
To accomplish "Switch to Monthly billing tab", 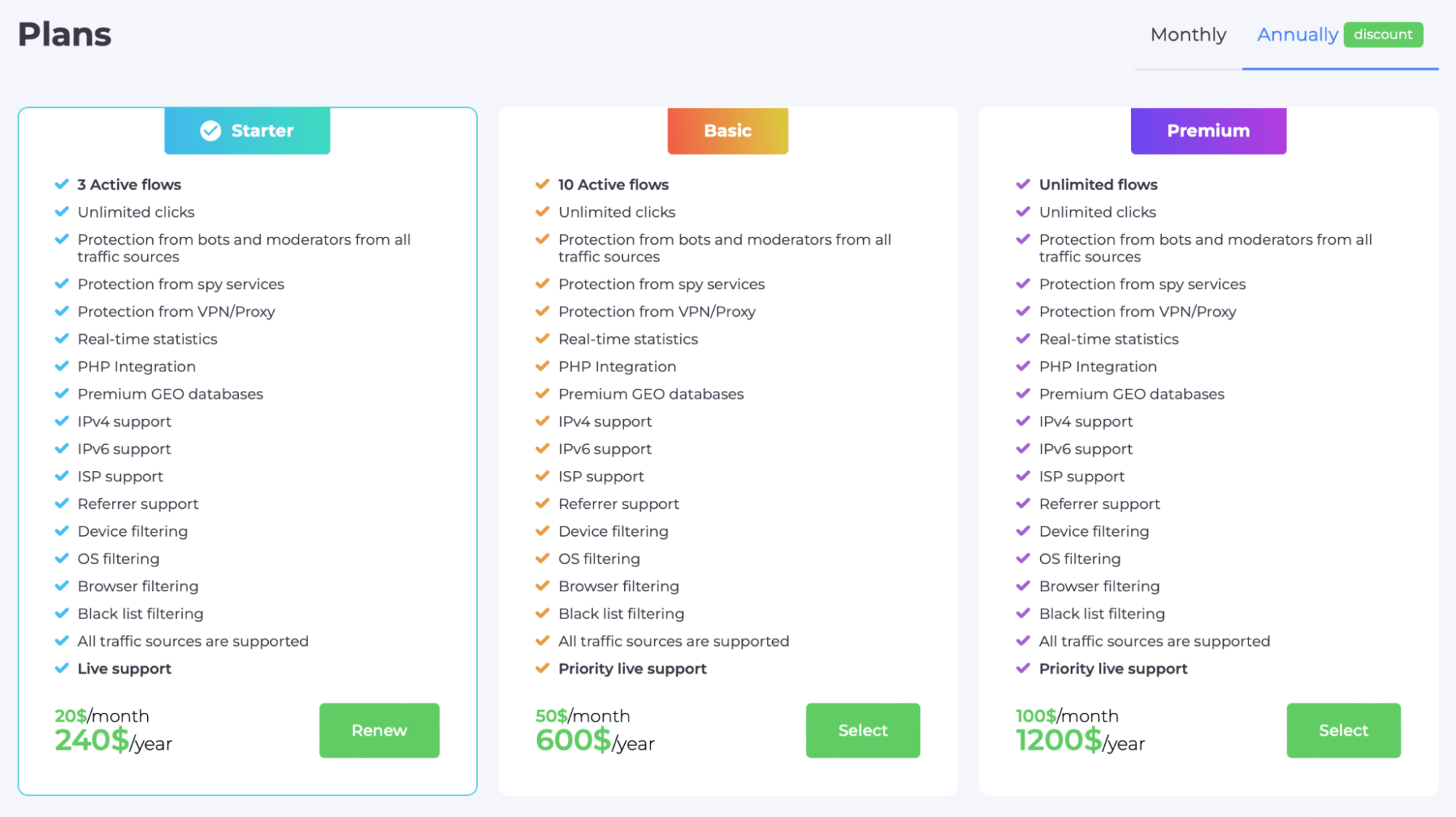I will [x=1188, y=35].
